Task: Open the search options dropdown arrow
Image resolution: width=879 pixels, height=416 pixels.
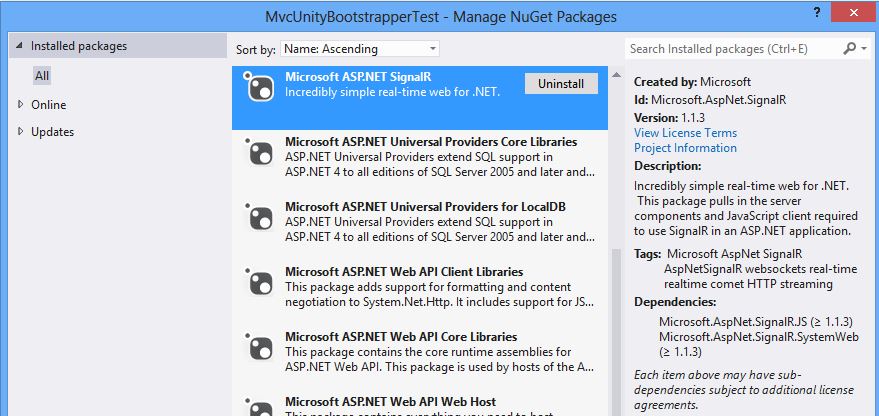Action: 863,48
